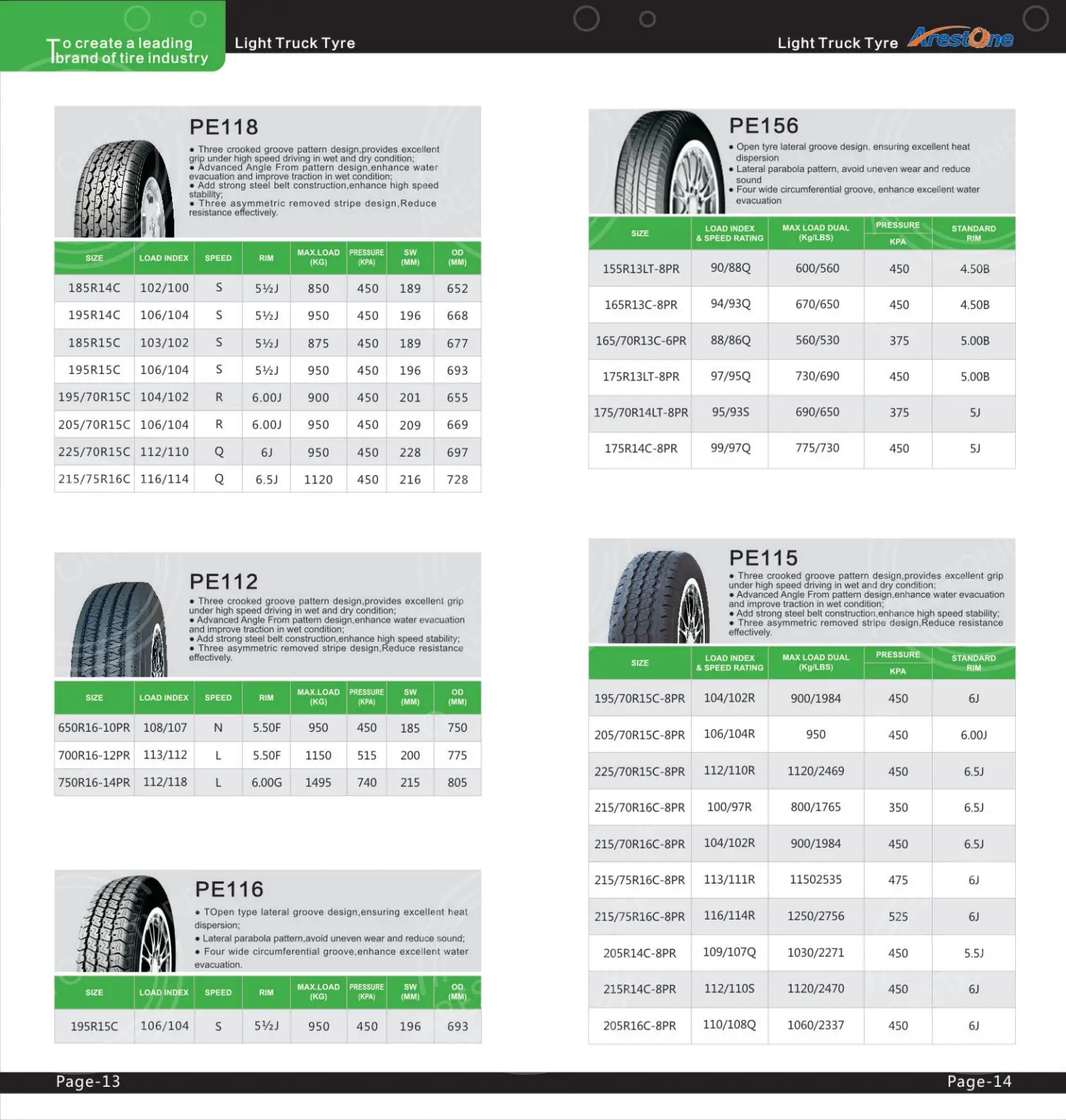Image resolution: width=1066 pixels, height=1120 pixels.
Task: Click standard rim value 5.5J
Action: 974,953
